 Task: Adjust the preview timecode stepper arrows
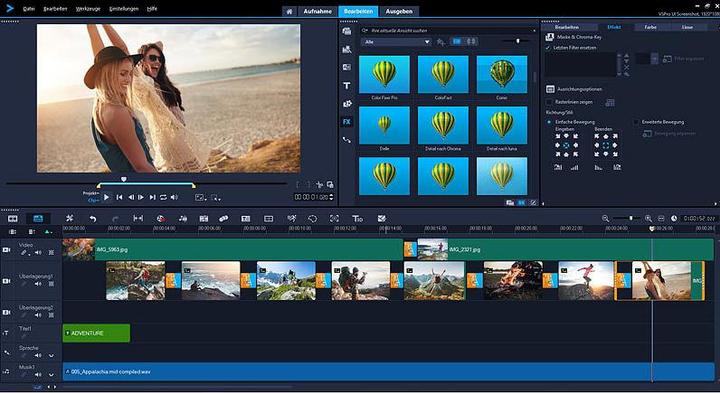point(332,197)
